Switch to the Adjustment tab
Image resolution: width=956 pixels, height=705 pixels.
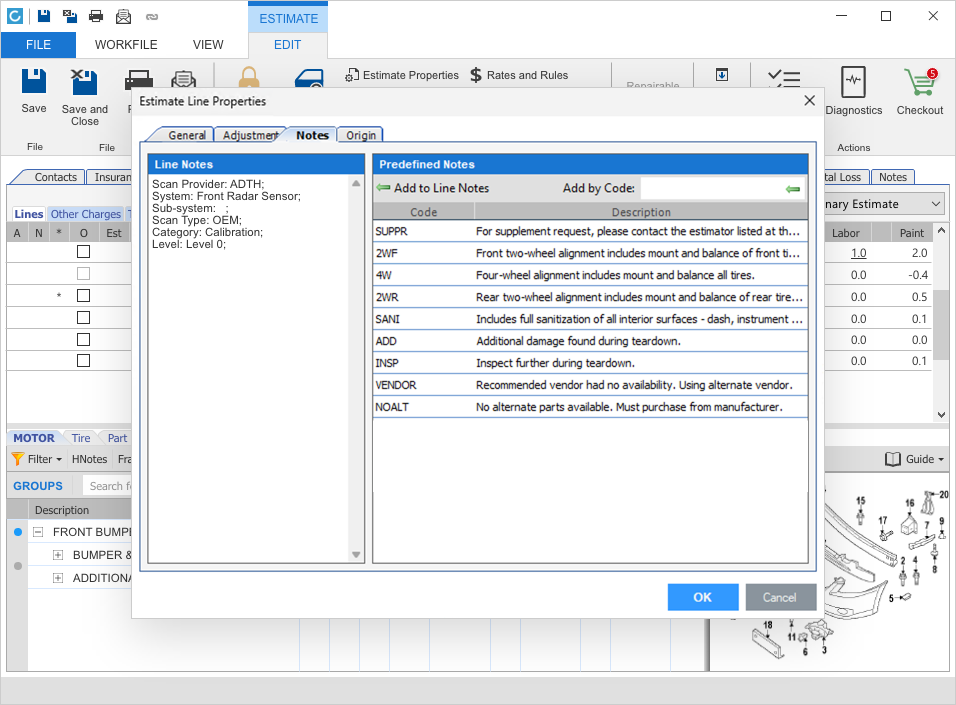point(251,135)
